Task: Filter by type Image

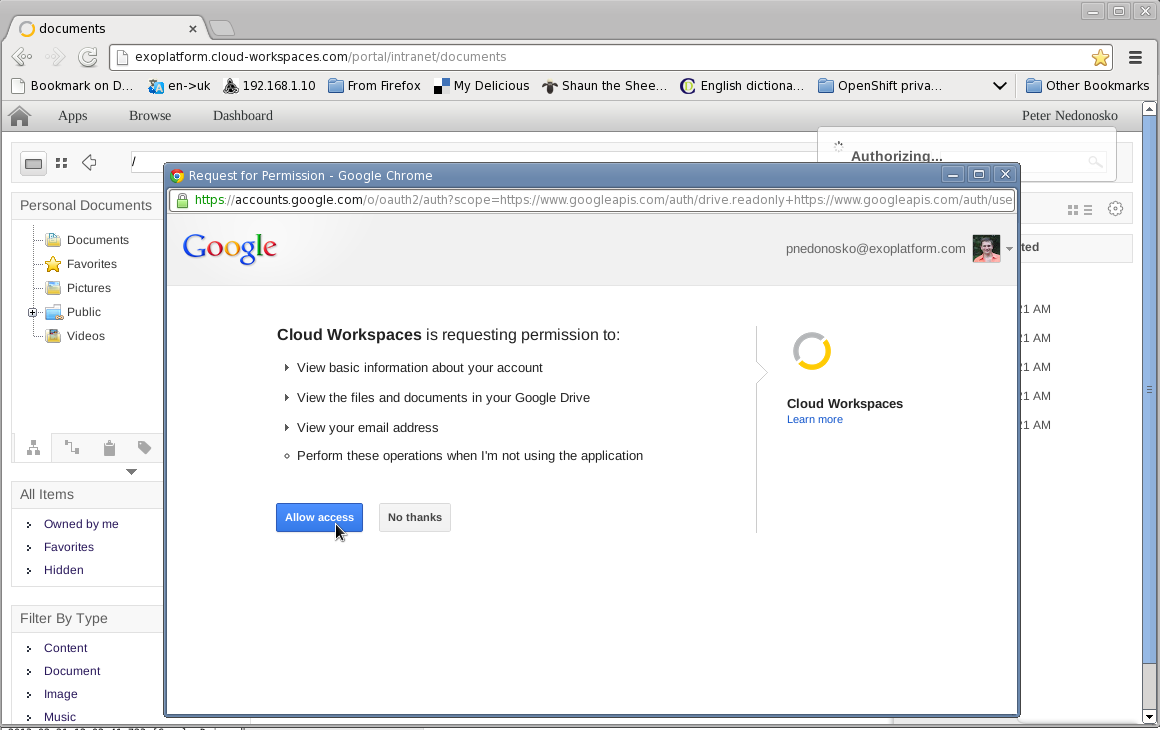Action: click(x=61, y=694)
